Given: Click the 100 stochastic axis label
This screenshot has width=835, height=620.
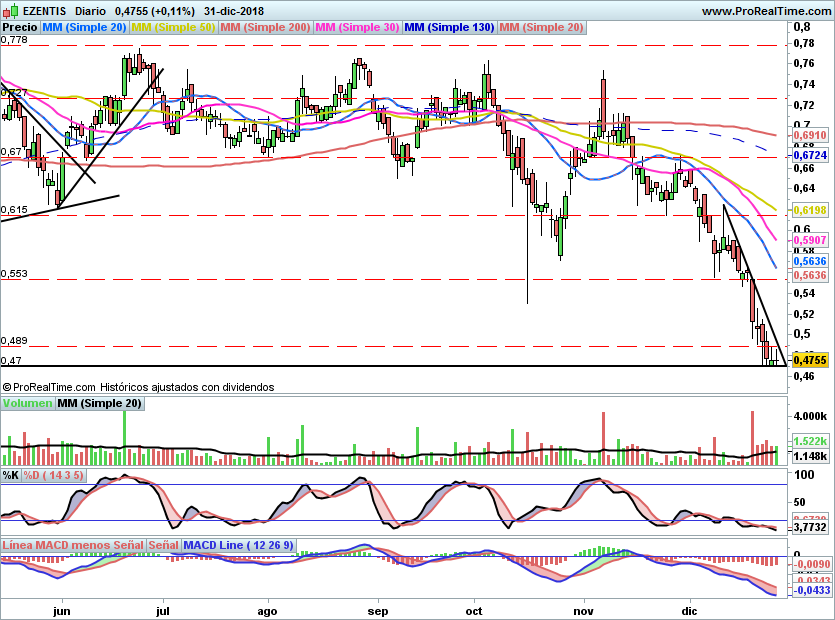Looking at the screenshot, I should tap(804, 475).
